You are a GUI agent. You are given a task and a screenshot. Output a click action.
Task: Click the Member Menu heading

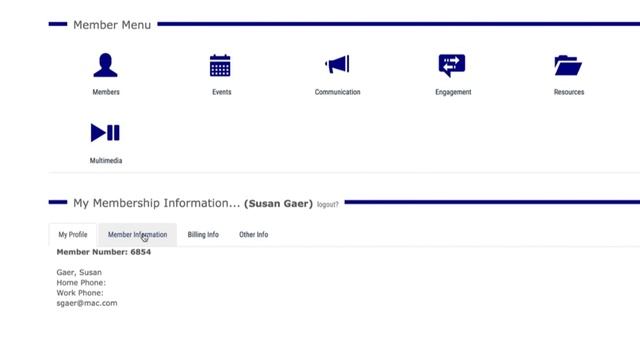pos(112,25)
